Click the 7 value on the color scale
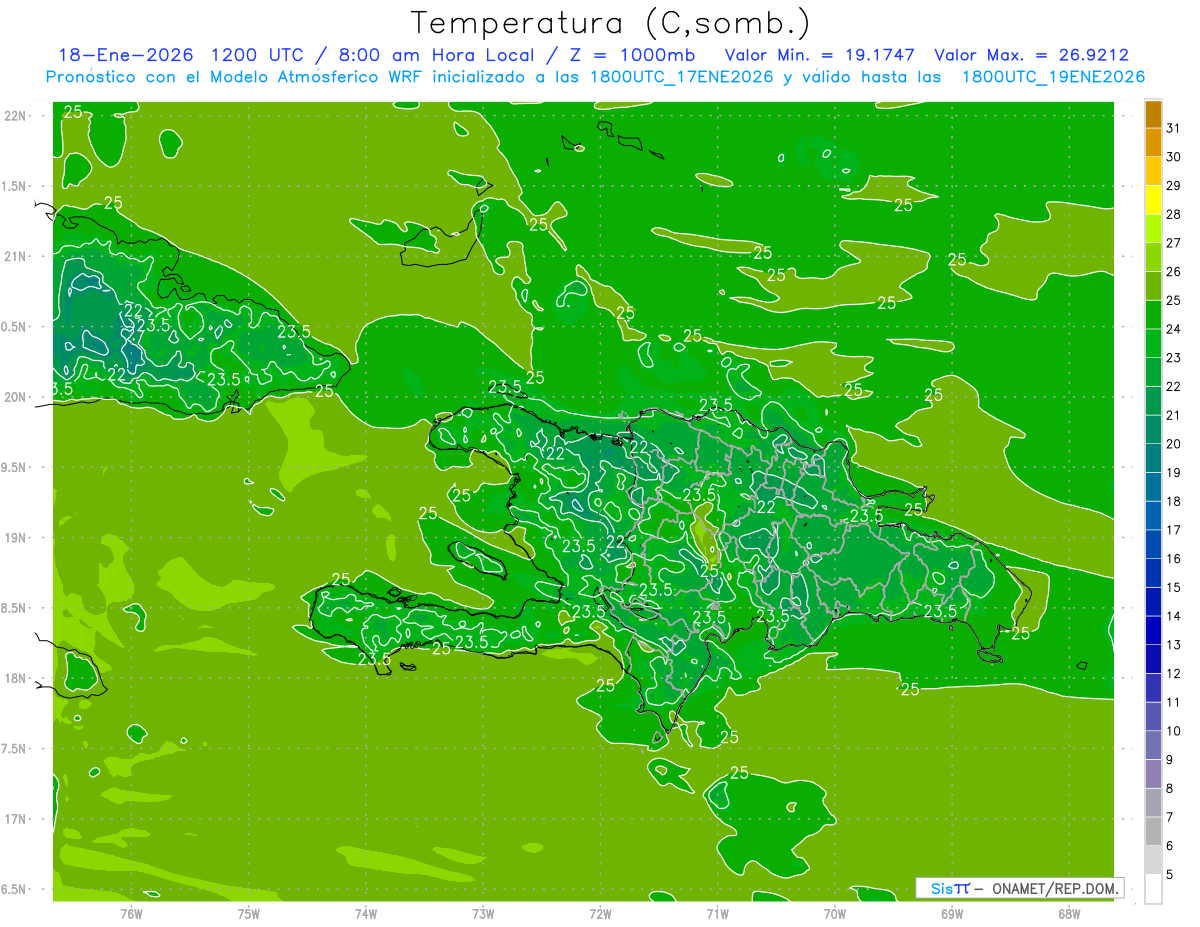Viewport: 1200px width, 927px height. click(1170, 817)
